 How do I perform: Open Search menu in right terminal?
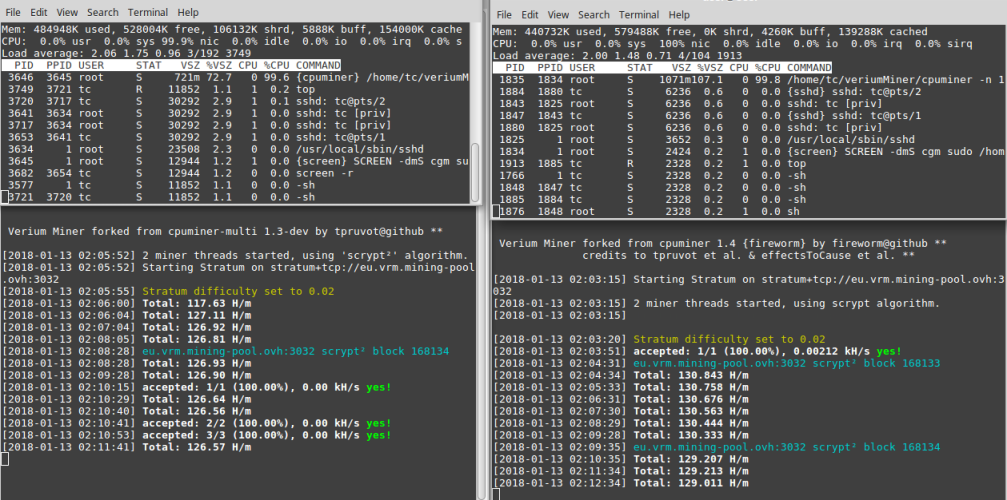coord(594,15)
